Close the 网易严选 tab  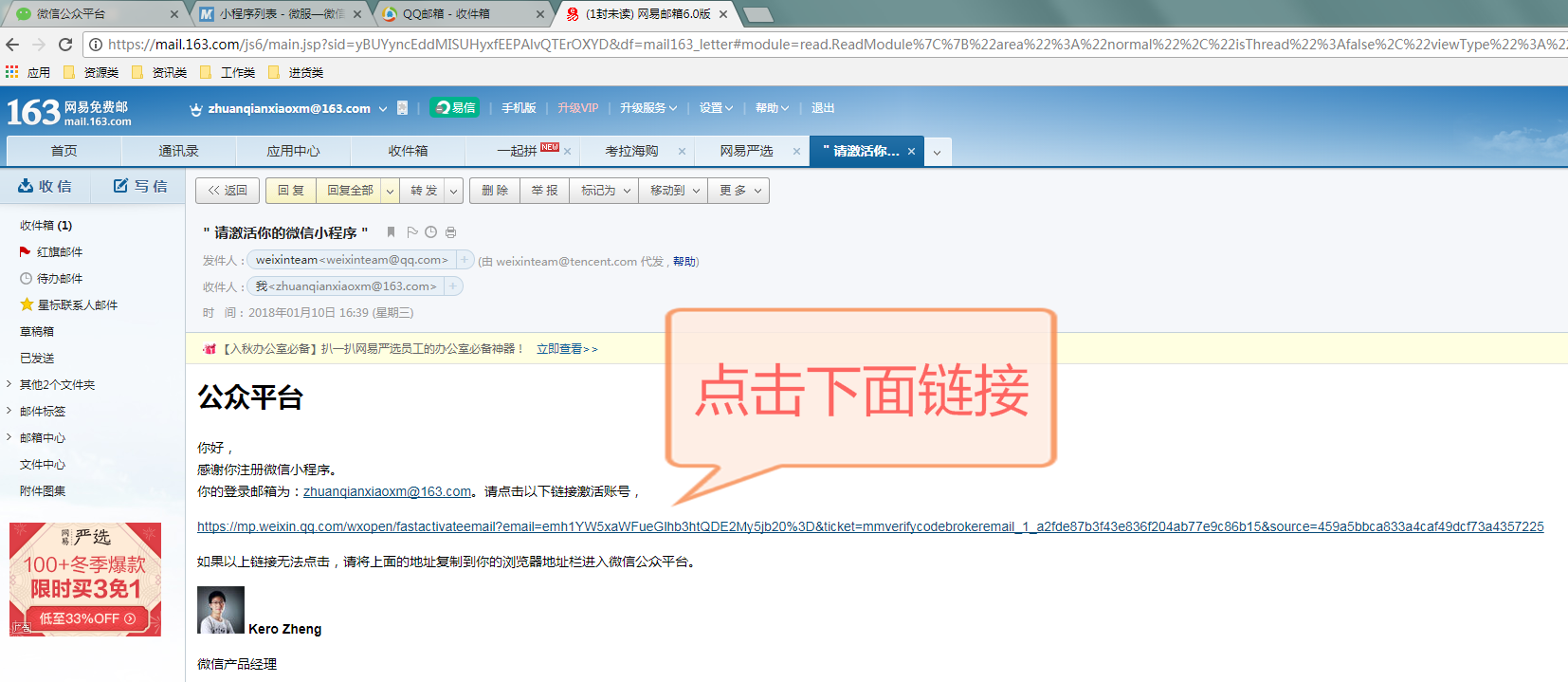pos(796,151)
